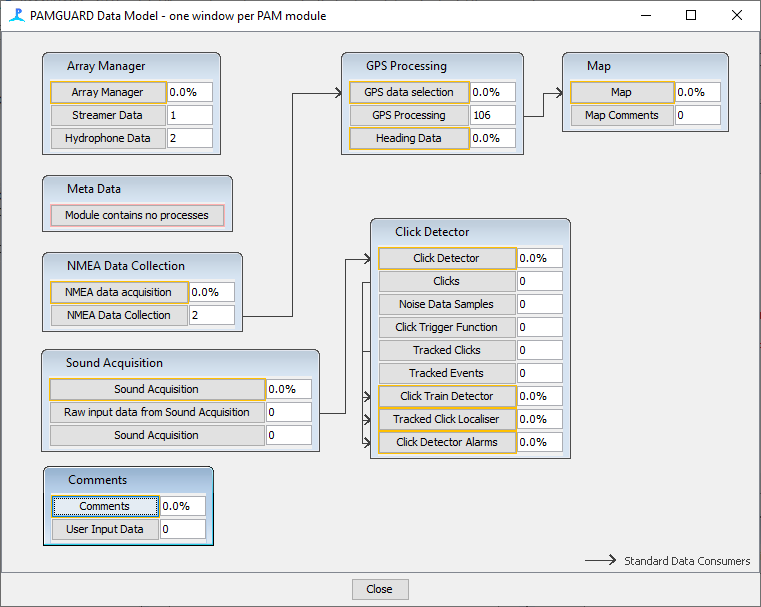Click the outlined Sound Acquisition process button
Viewport: 761px width, 607px height.
[x=157, y=389]
